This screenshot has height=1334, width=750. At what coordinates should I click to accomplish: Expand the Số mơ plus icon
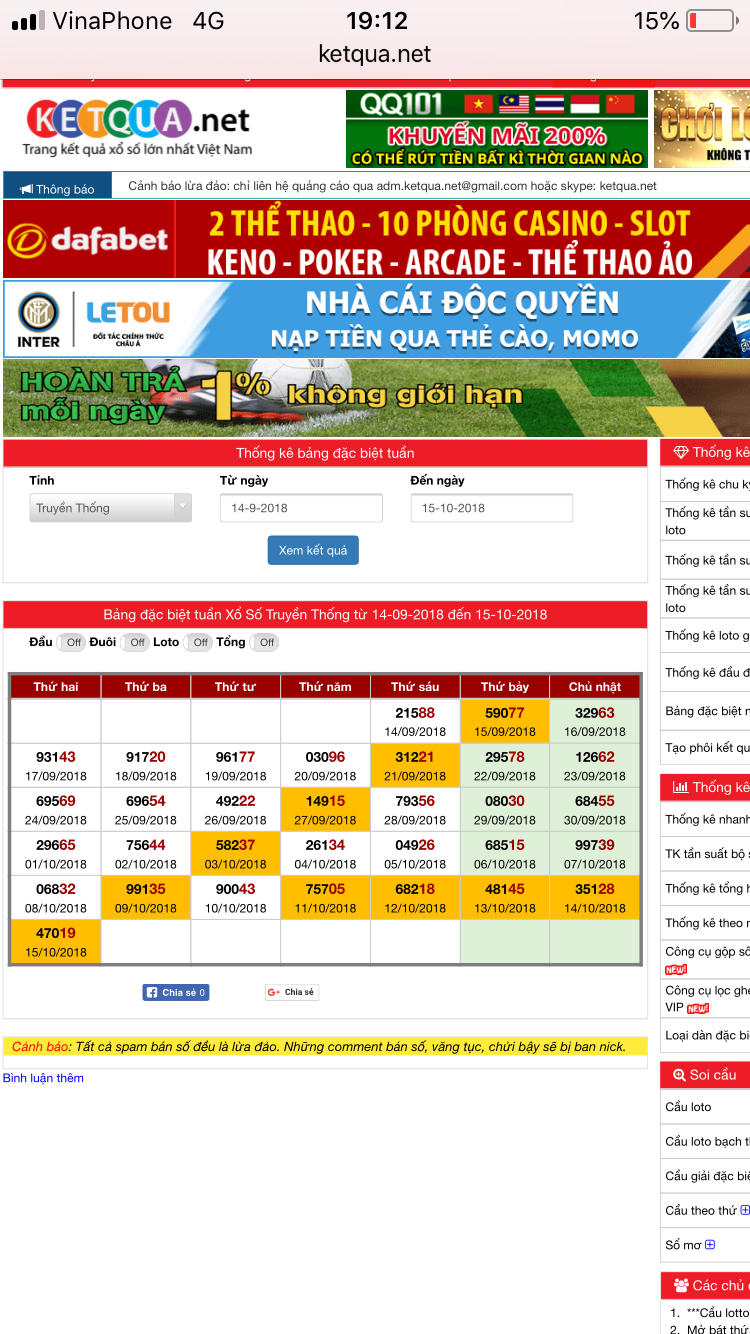[710, 1245]
